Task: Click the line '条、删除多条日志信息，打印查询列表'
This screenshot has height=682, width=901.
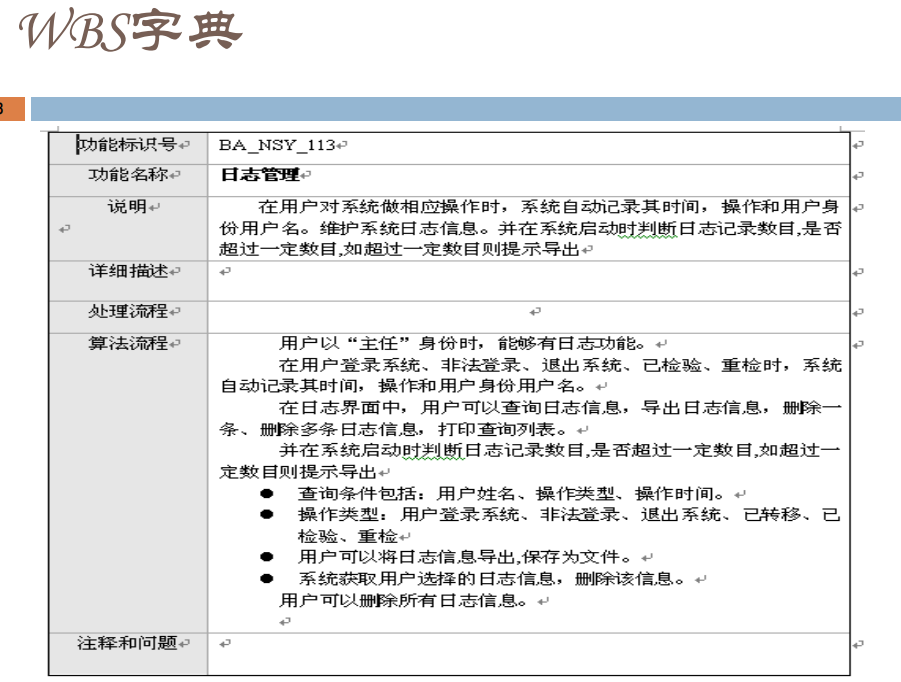Action: 393,430
